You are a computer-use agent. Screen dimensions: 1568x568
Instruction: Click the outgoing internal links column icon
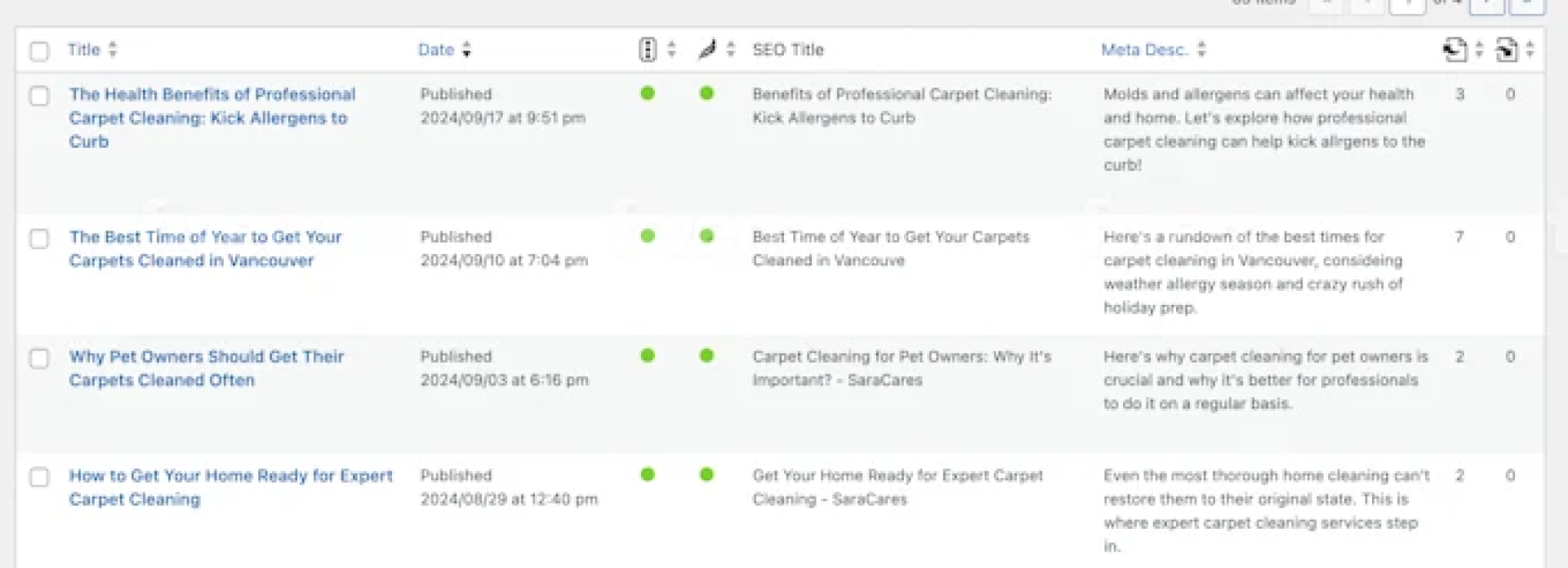[x=1454, y=50]
